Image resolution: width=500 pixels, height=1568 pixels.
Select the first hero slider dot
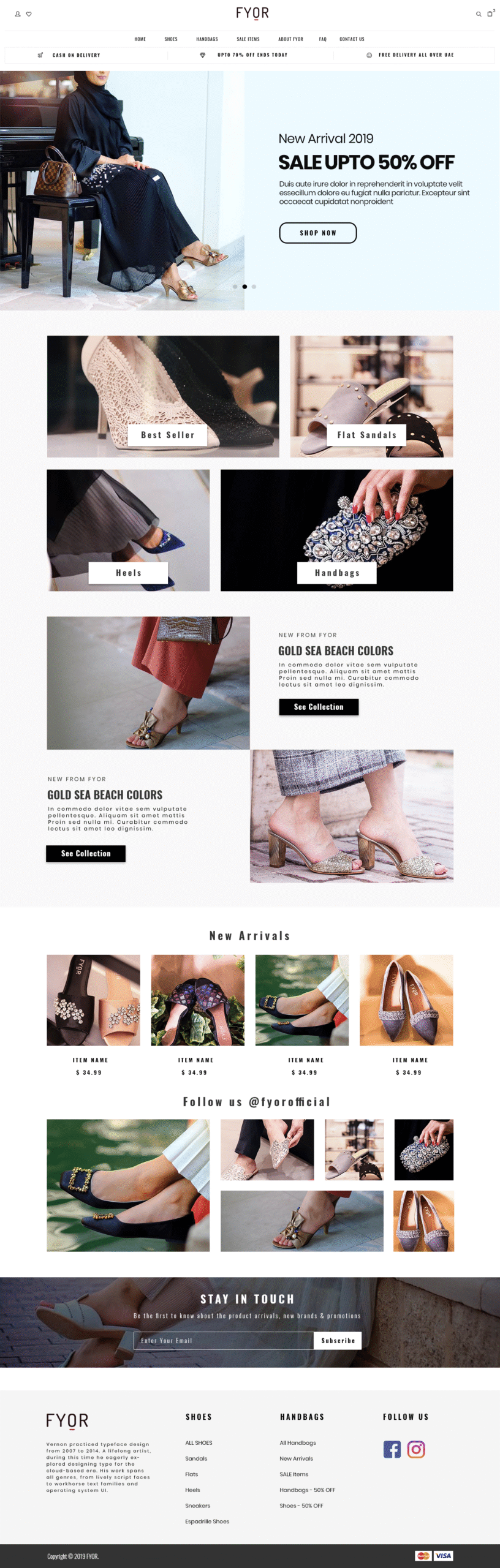[x=235, y=286]
